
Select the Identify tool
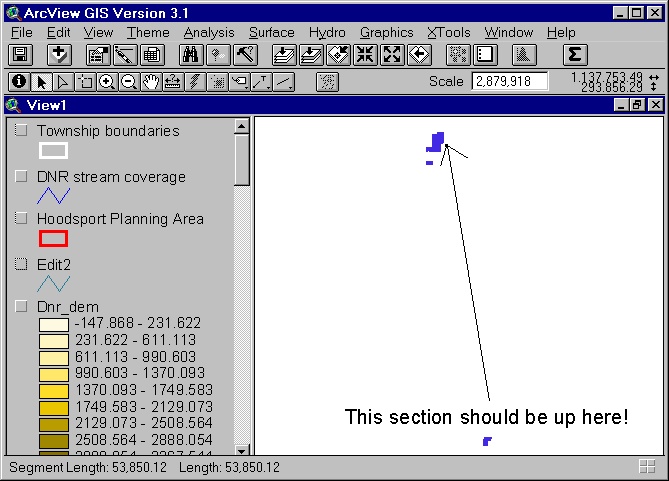click(19, 82)
